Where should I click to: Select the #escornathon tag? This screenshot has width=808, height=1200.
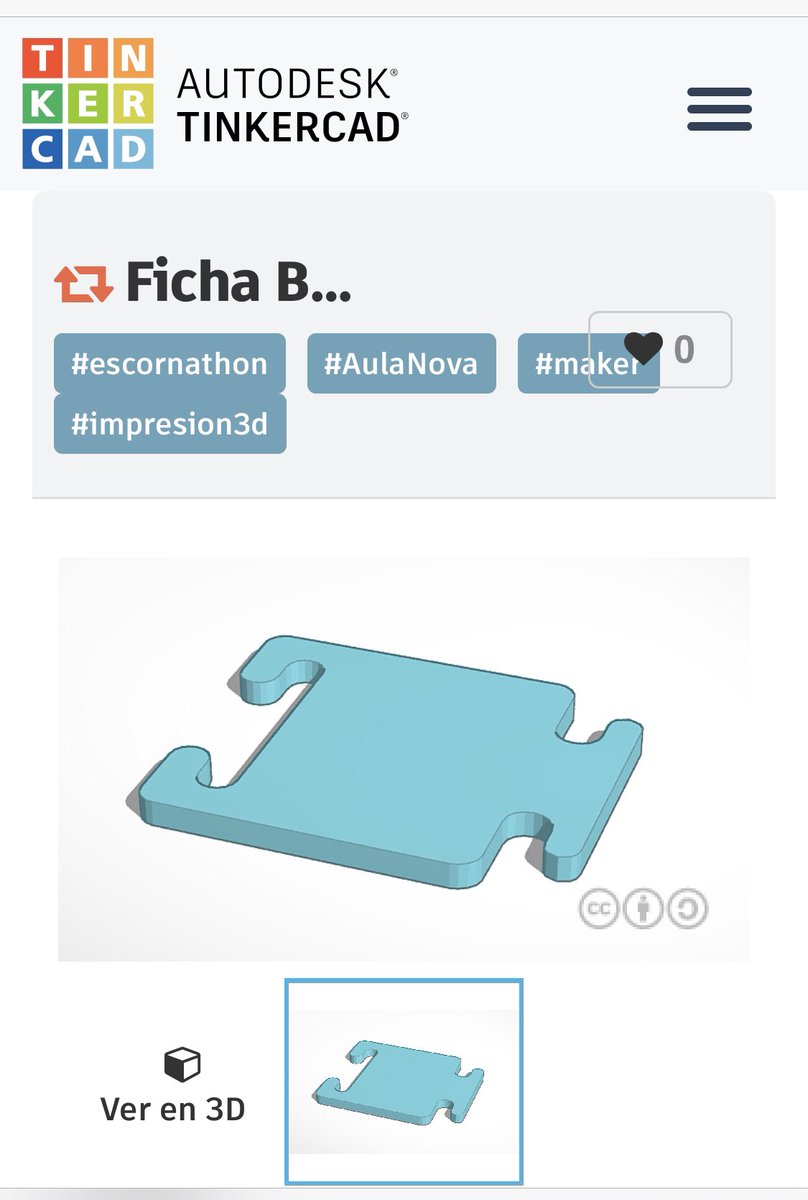pyautogui.click(x=169, y=363)
